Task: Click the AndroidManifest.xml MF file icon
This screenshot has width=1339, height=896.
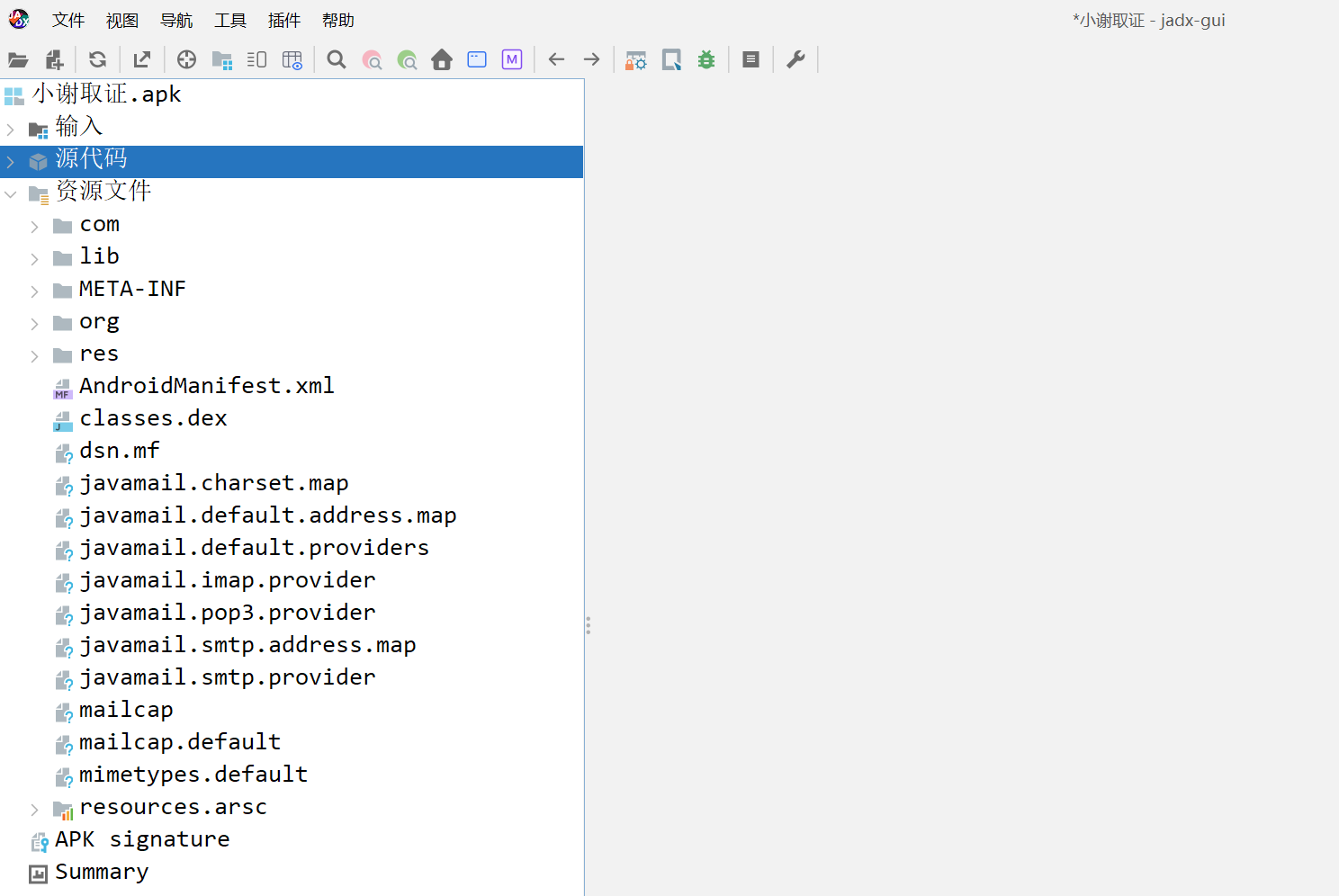Action: click(x=62, y=389)
